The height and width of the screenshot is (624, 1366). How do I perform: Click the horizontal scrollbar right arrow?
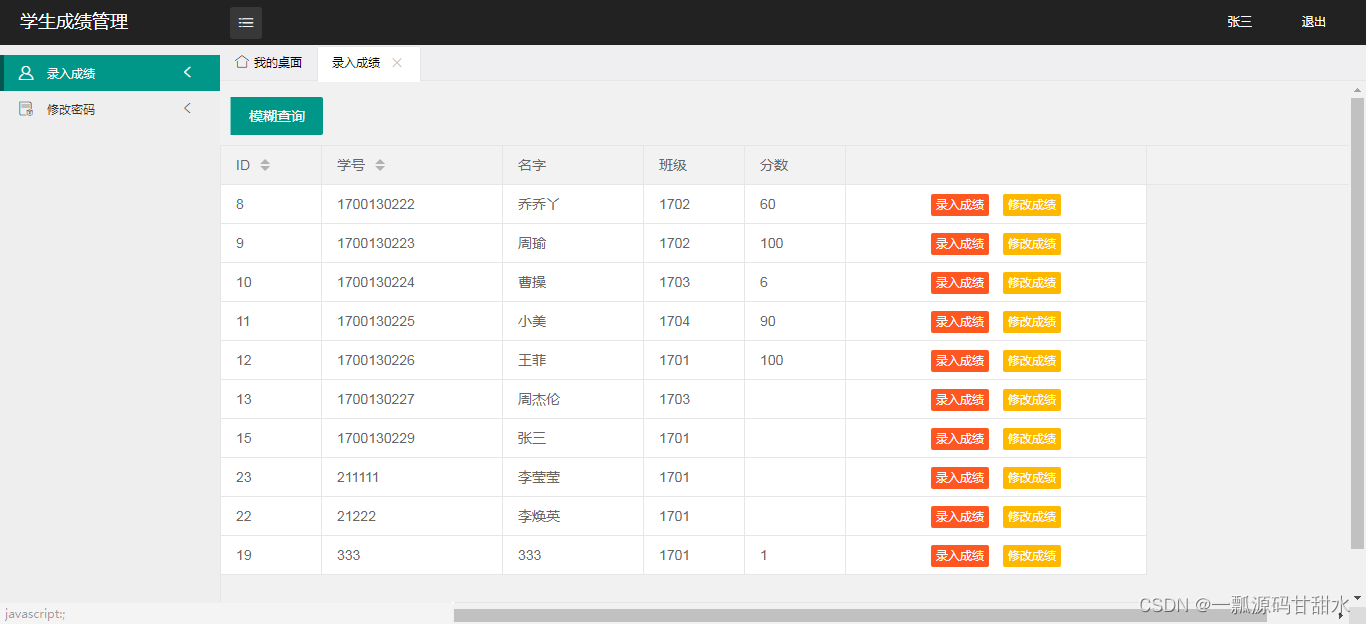[1341, 616]
